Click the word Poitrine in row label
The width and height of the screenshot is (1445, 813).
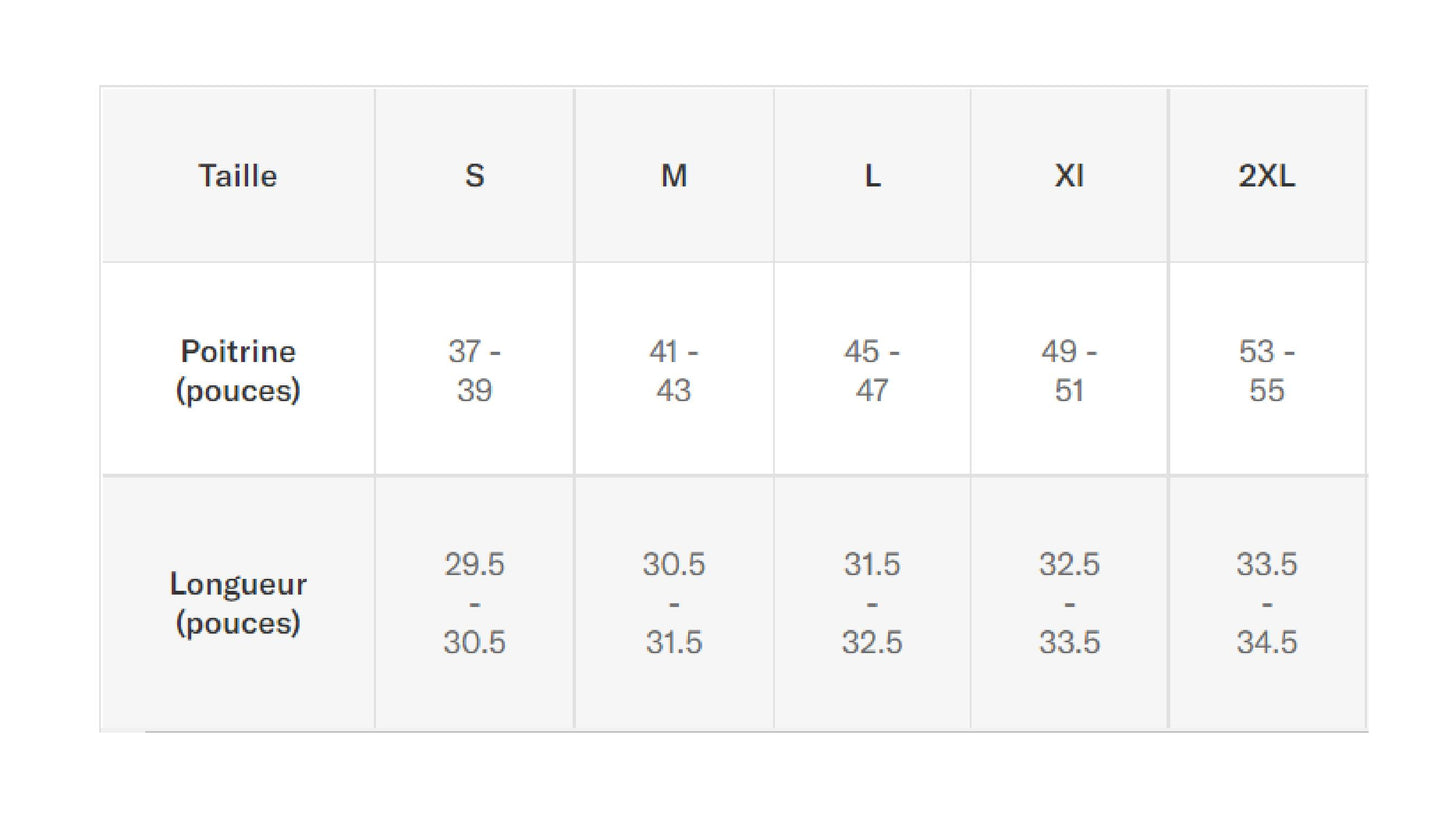[238, 351]
